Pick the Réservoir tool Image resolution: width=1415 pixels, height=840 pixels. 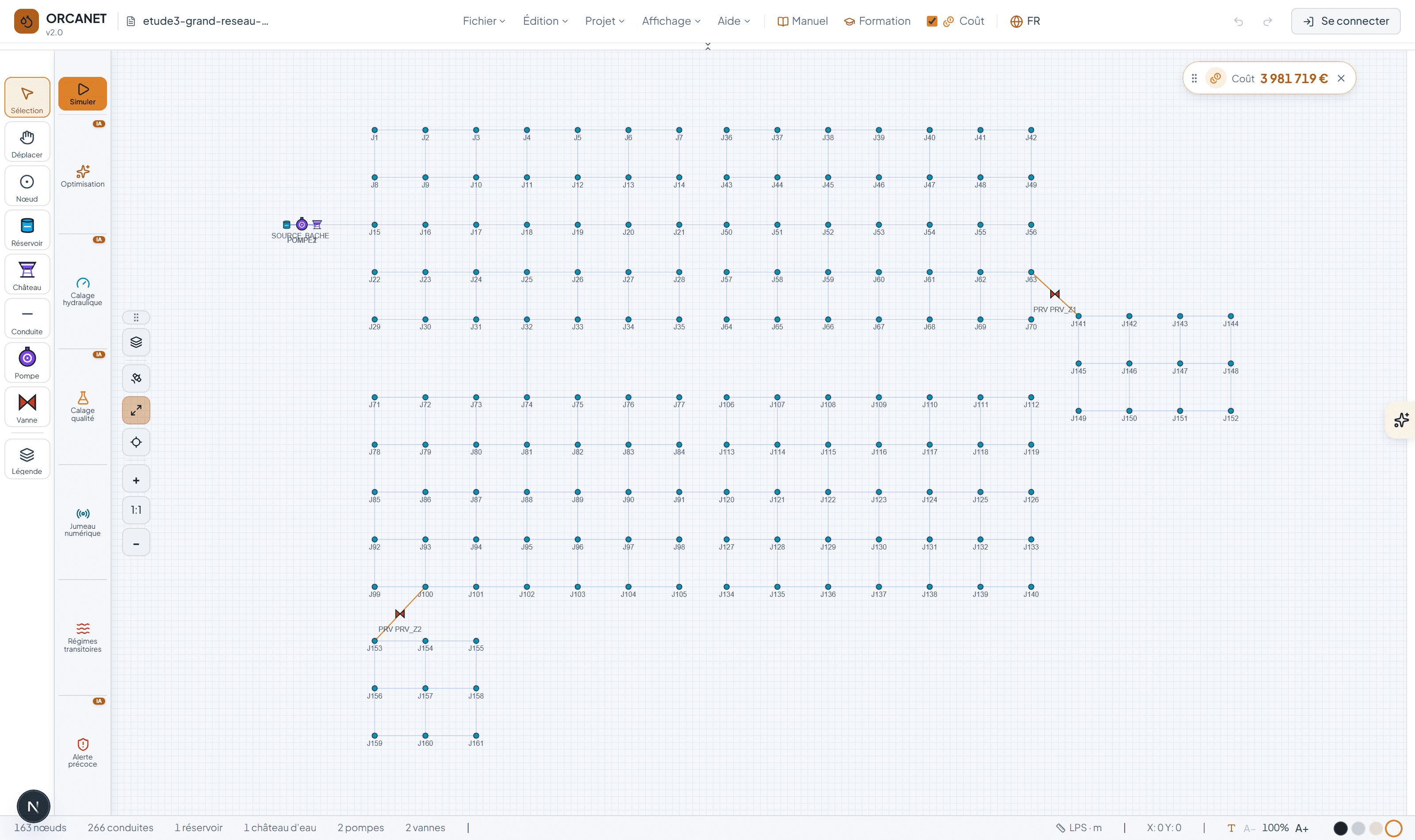[x=27, y=230]
